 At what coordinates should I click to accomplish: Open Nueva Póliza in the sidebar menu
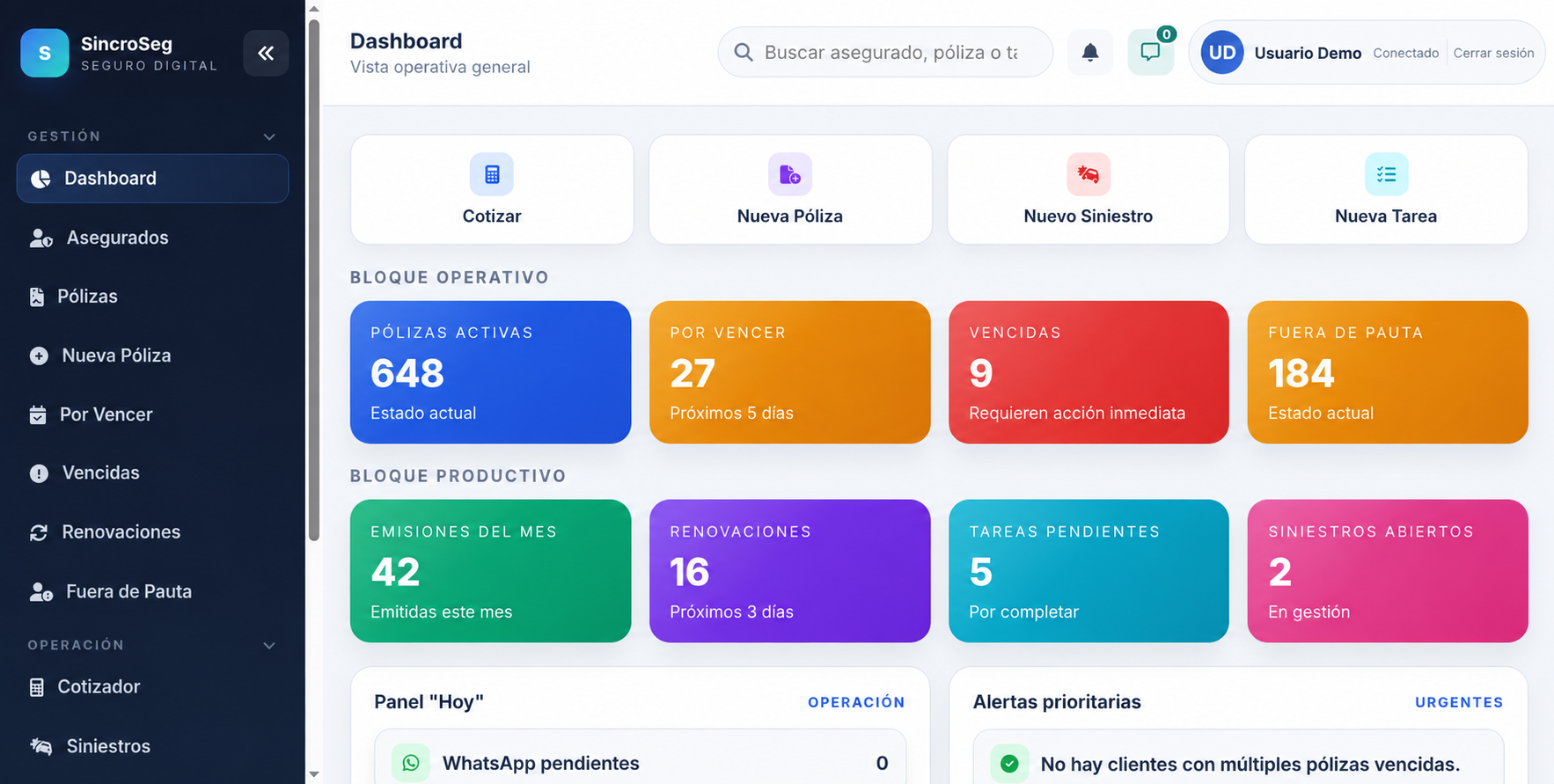click(x=152, y=355)
